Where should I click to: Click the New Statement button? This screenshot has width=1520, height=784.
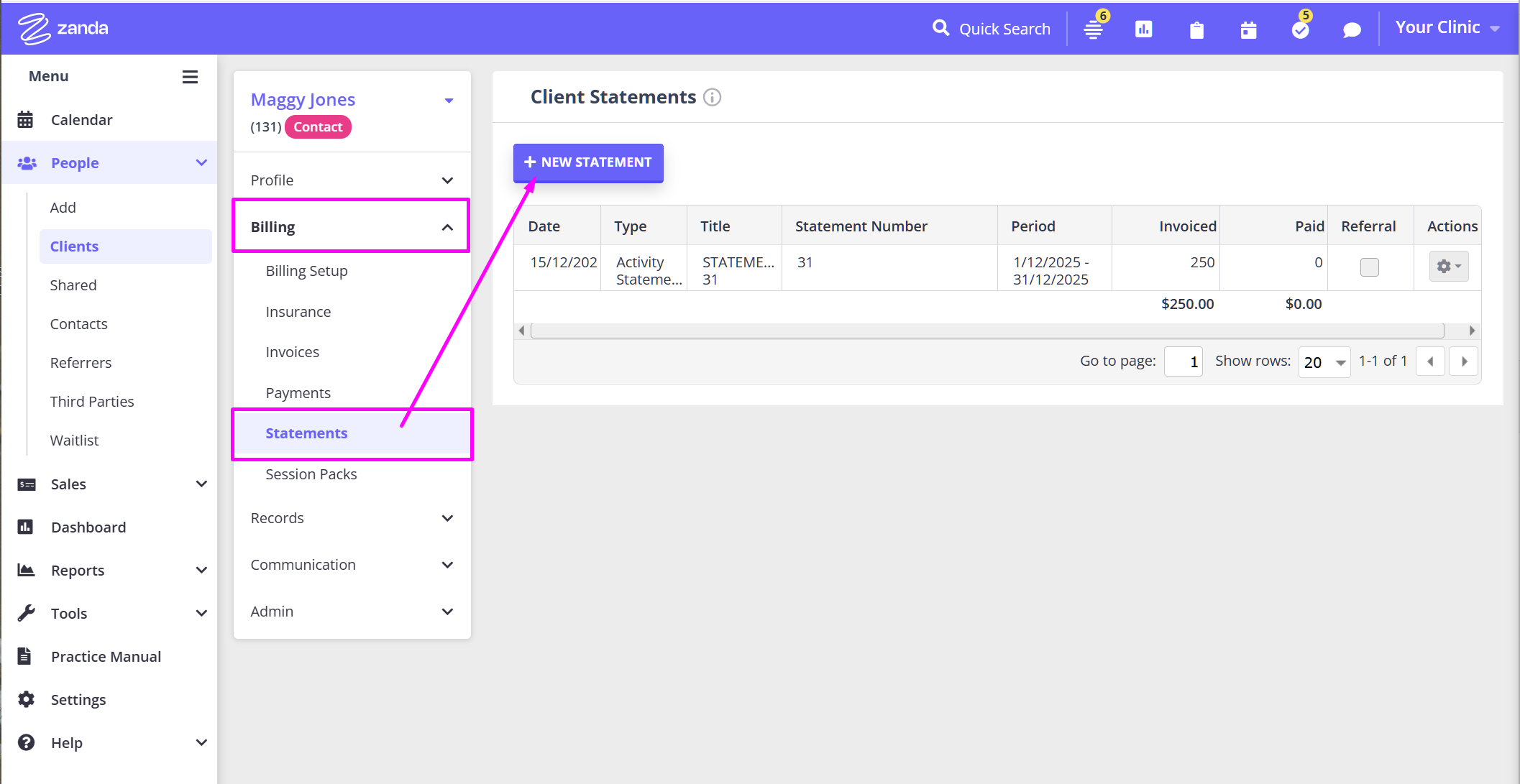[x=588, y=162]
